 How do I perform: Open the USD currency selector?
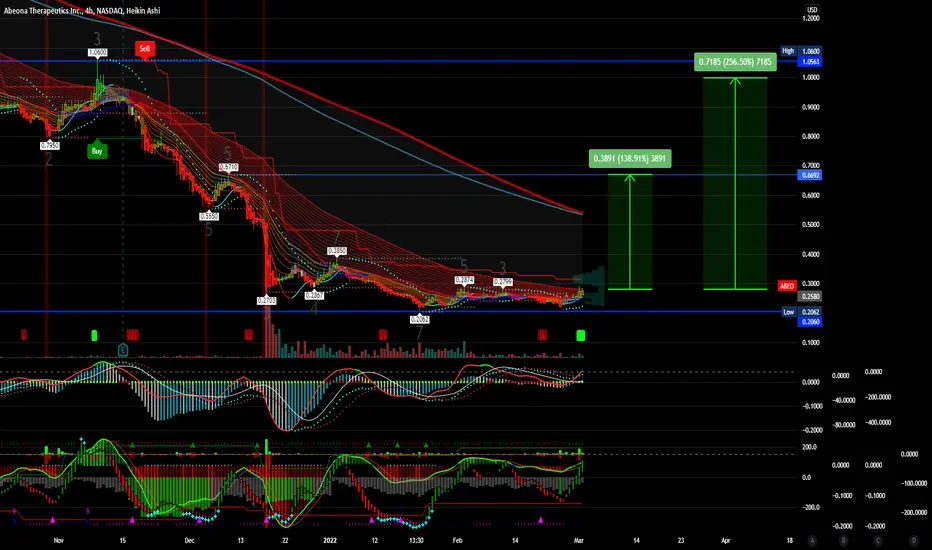click(x=811, y=10)
